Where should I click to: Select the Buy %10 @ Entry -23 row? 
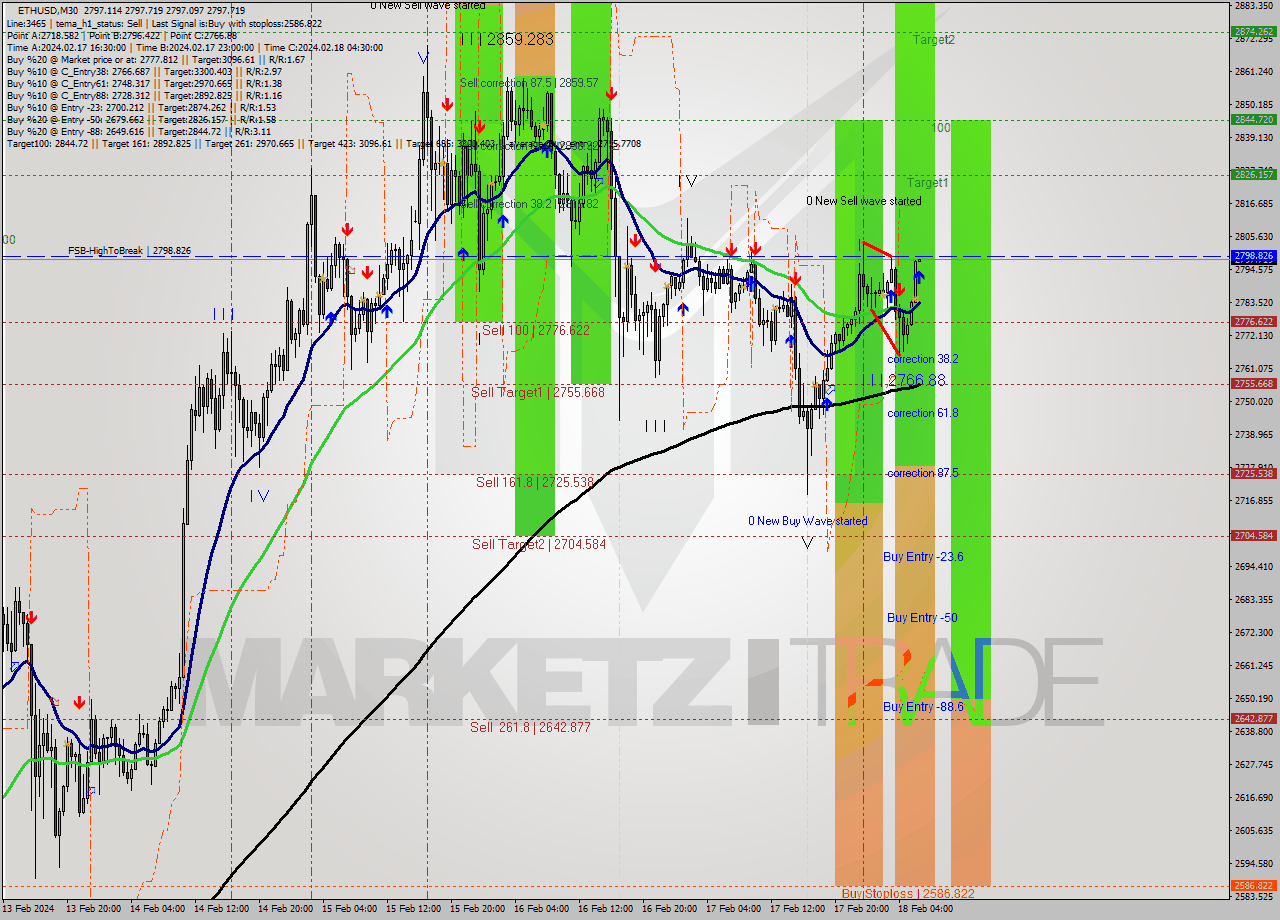point(141,107)
